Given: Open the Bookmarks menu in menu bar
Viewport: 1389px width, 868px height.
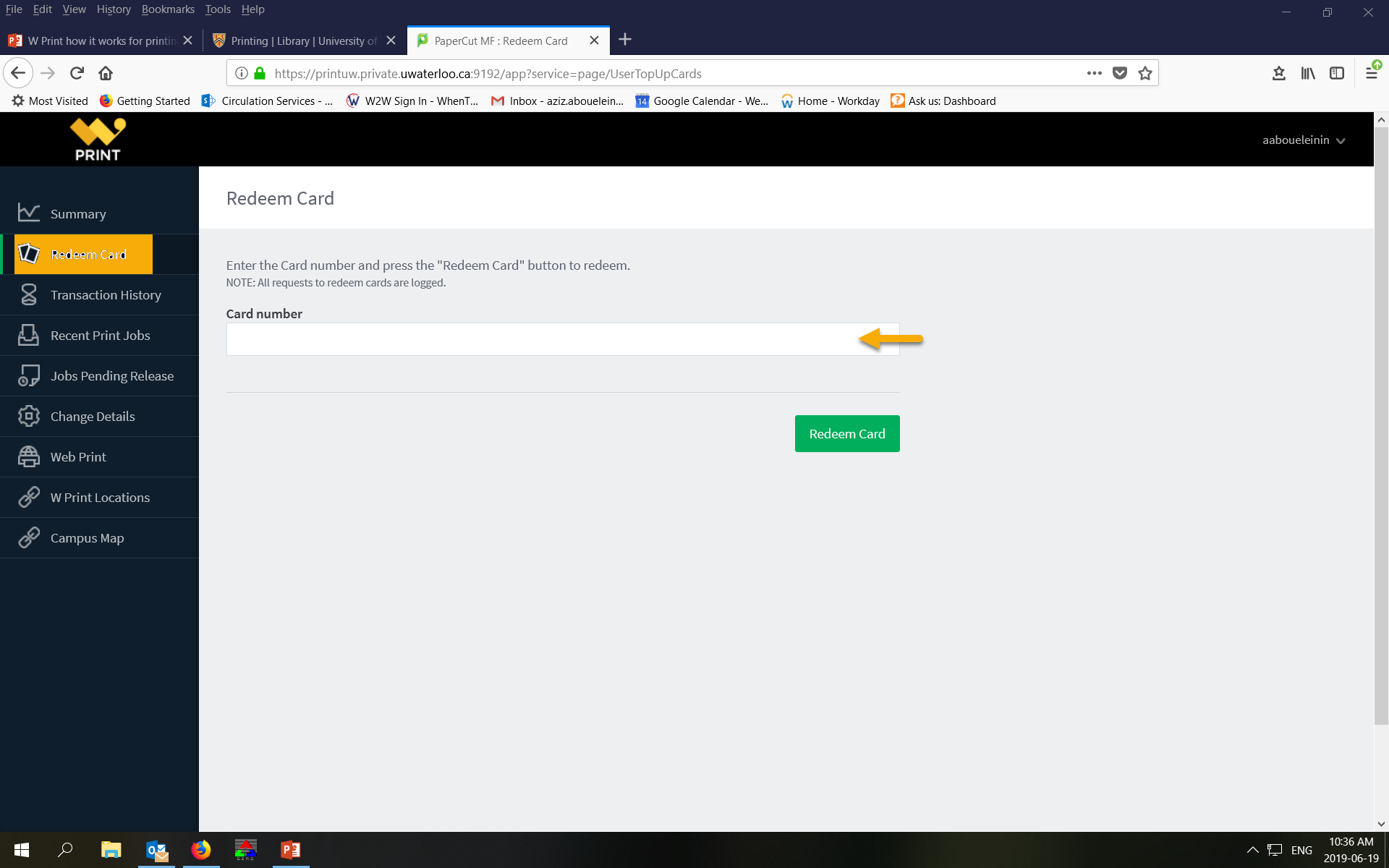Looking at the screenshot, I should [168, 9].
